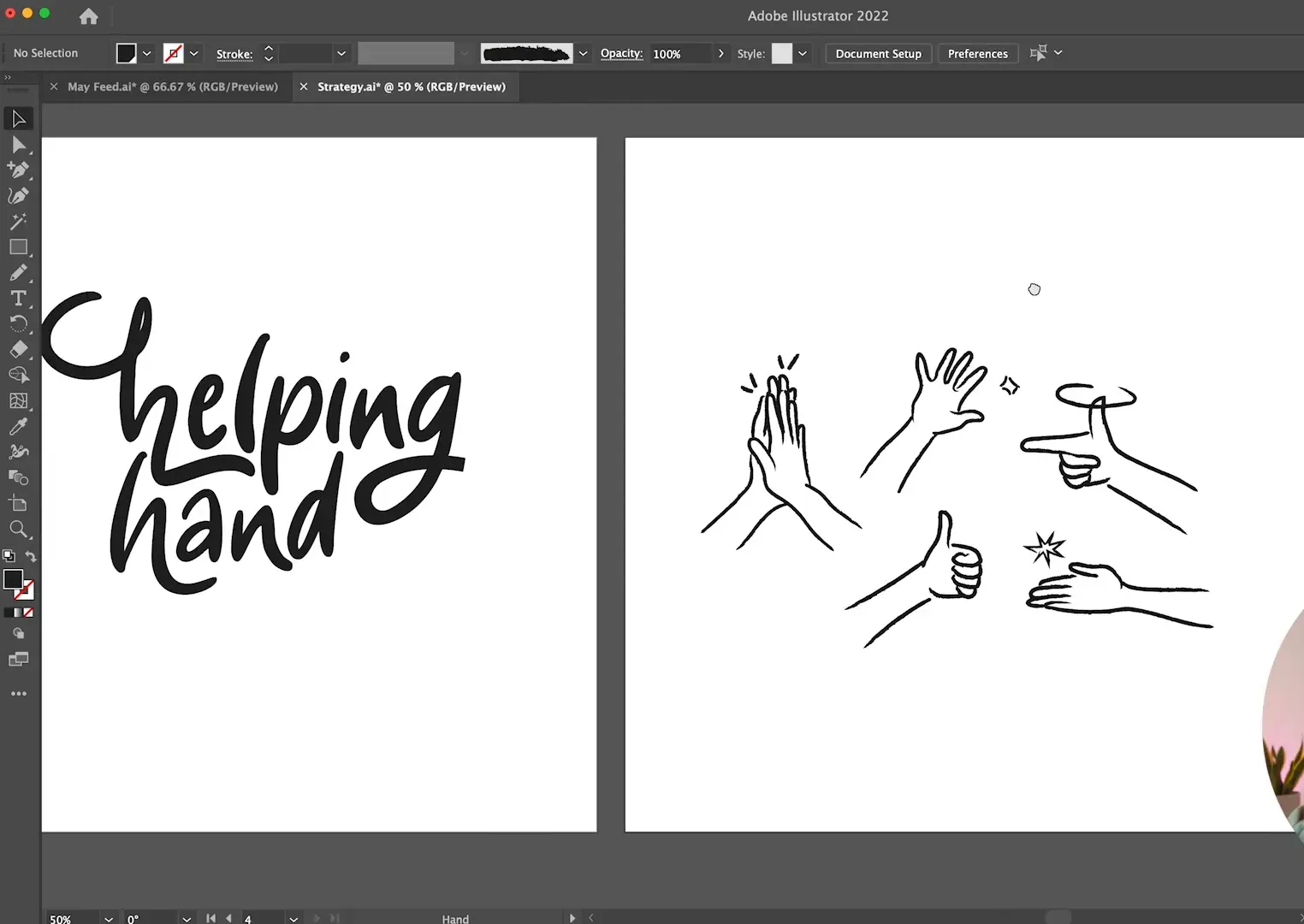Click the fill color swatch in control bar
Viewport: 1304px width, 924px height.
click(x=126, y=53)
